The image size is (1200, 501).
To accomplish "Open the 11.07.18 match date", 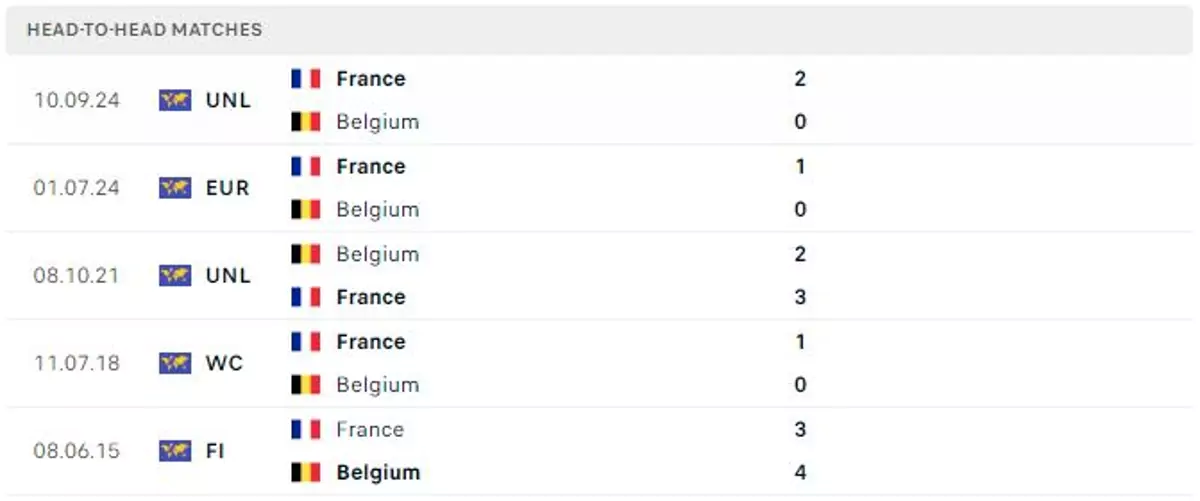I will [x=76, y=363].
